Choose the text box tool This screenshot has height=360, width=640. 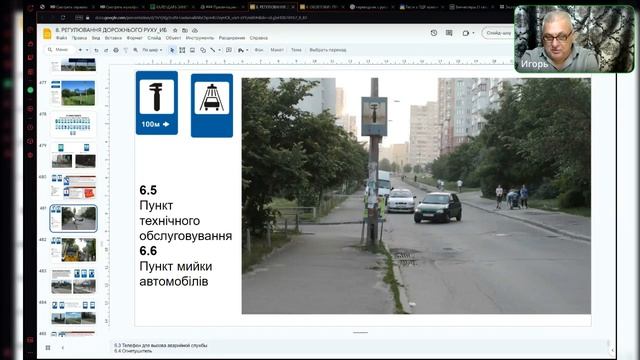tap(182, 50)
